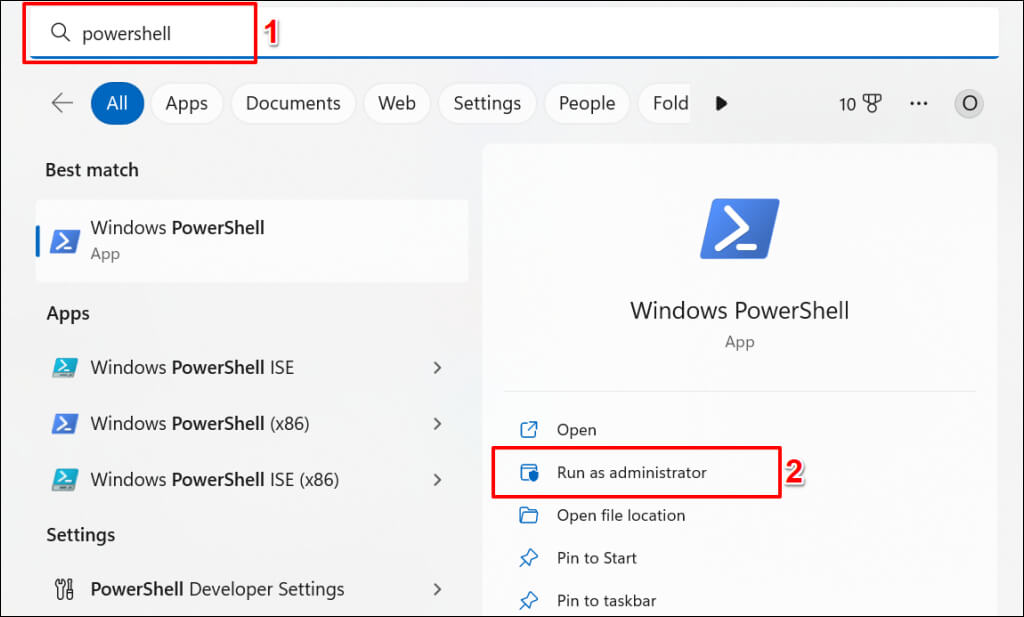Show results under the Web tab
The height and width of the screenshot is (617, 1024).
pos(397,103)
